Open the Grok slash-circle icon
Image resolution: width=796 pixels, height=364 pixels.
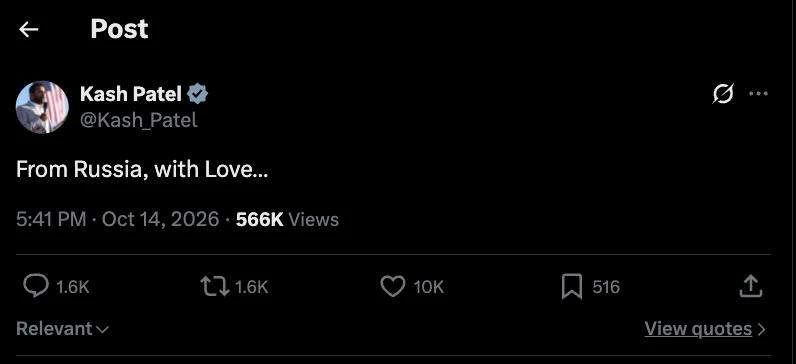tap(723, 93)
